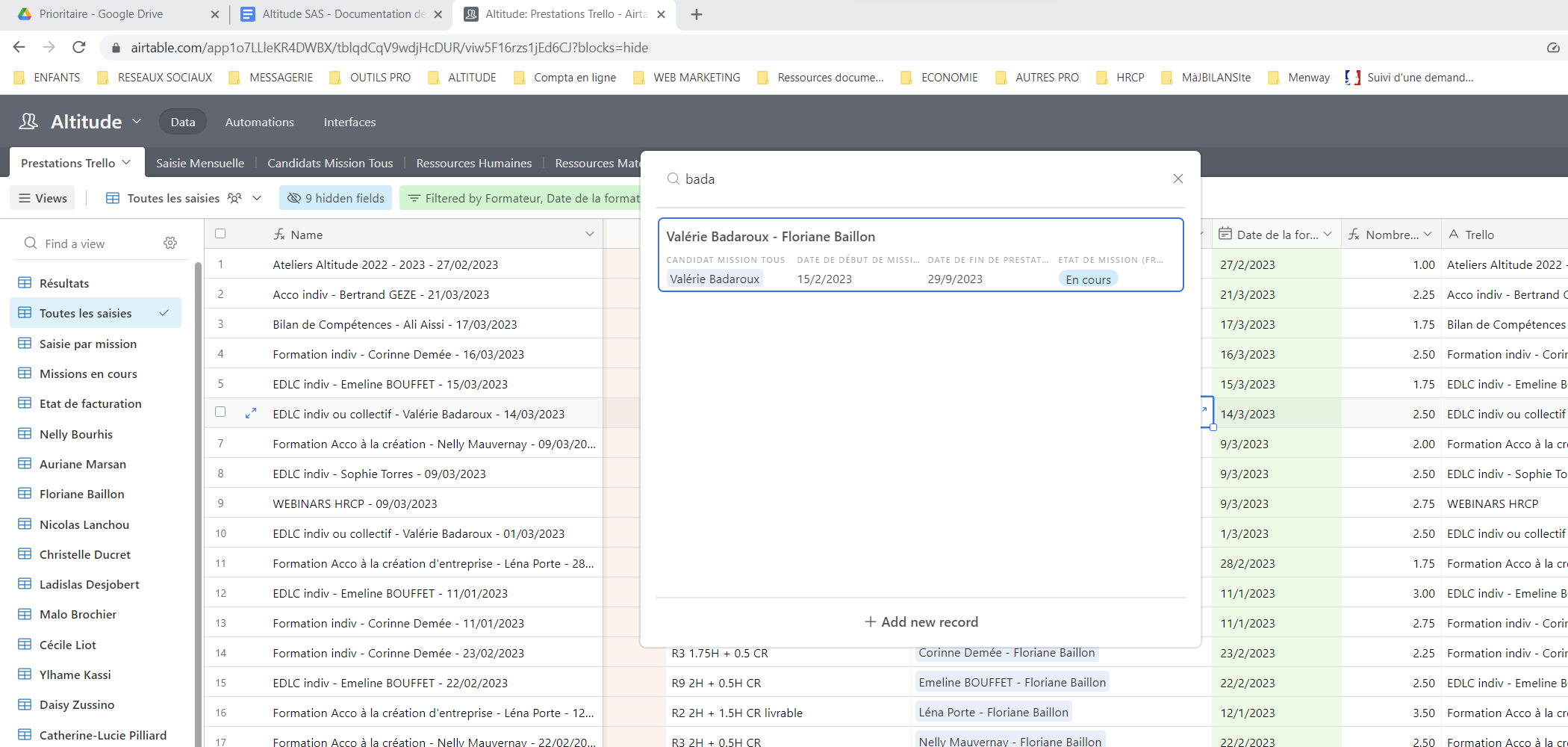
Task: Open the ALTITUDE bookmarks folder
Action: (462, 78)
